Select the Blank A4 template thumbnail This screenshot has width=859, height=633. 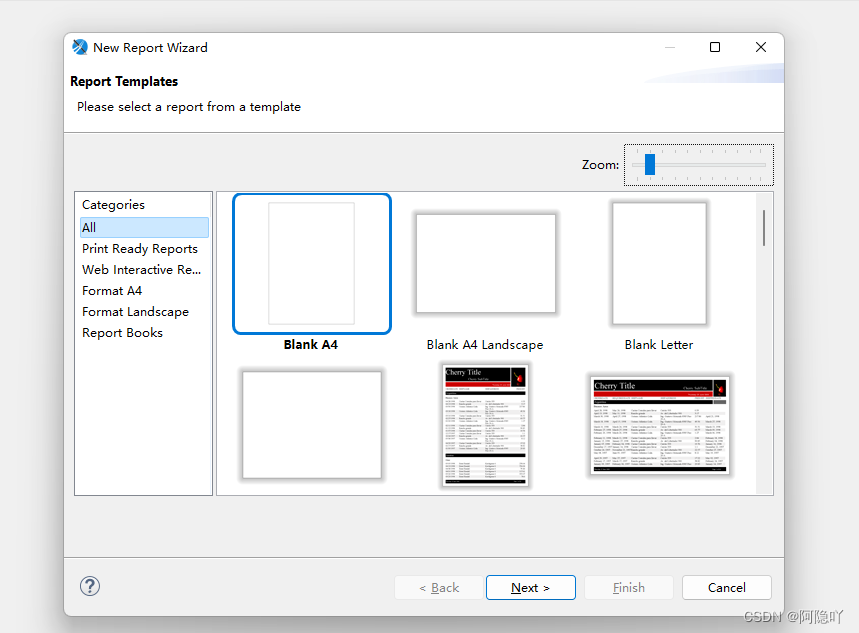[x=311, y=263]
